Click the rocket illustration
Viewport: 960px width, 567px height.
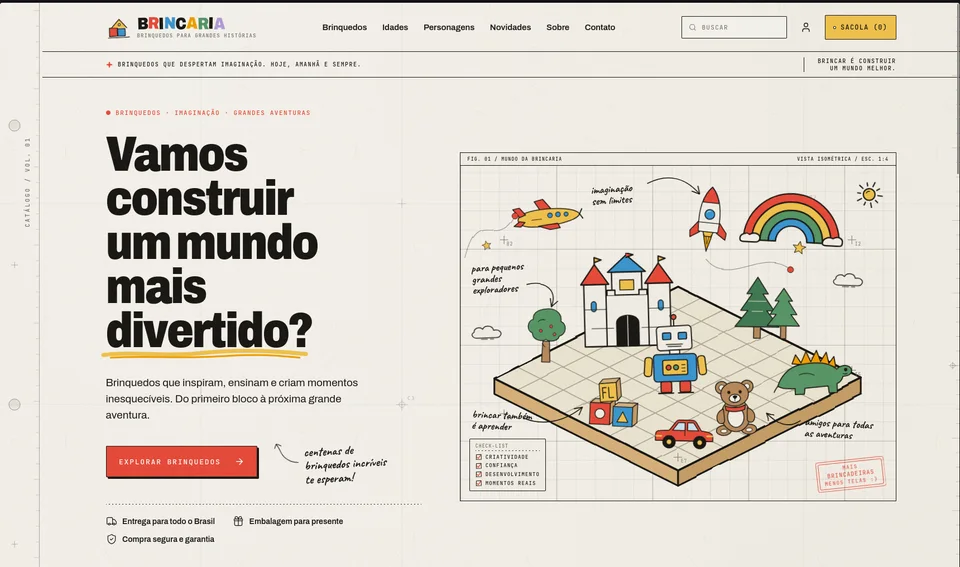point(708,217)
